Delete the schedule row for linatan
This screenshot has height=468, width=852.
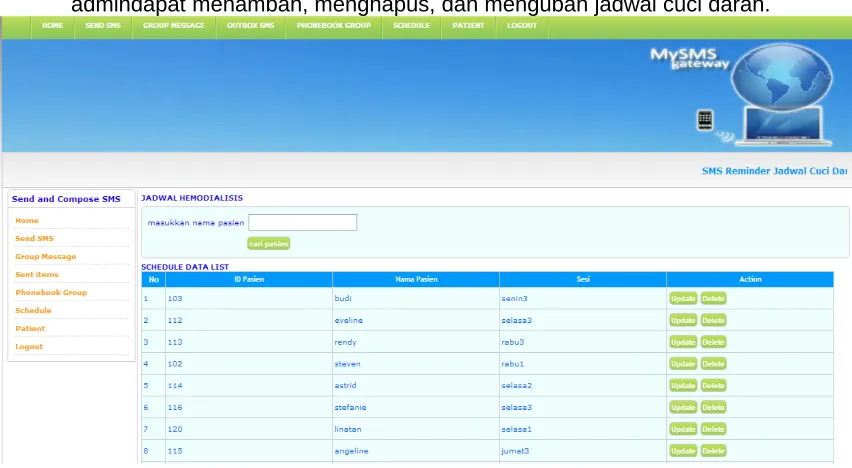[713, 429]
